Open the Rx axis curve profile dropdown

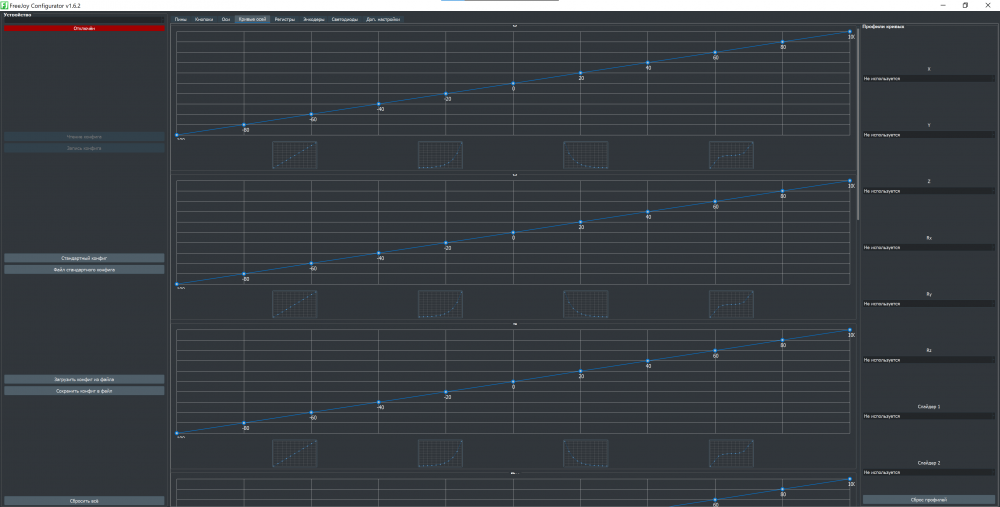pos(929,247)
